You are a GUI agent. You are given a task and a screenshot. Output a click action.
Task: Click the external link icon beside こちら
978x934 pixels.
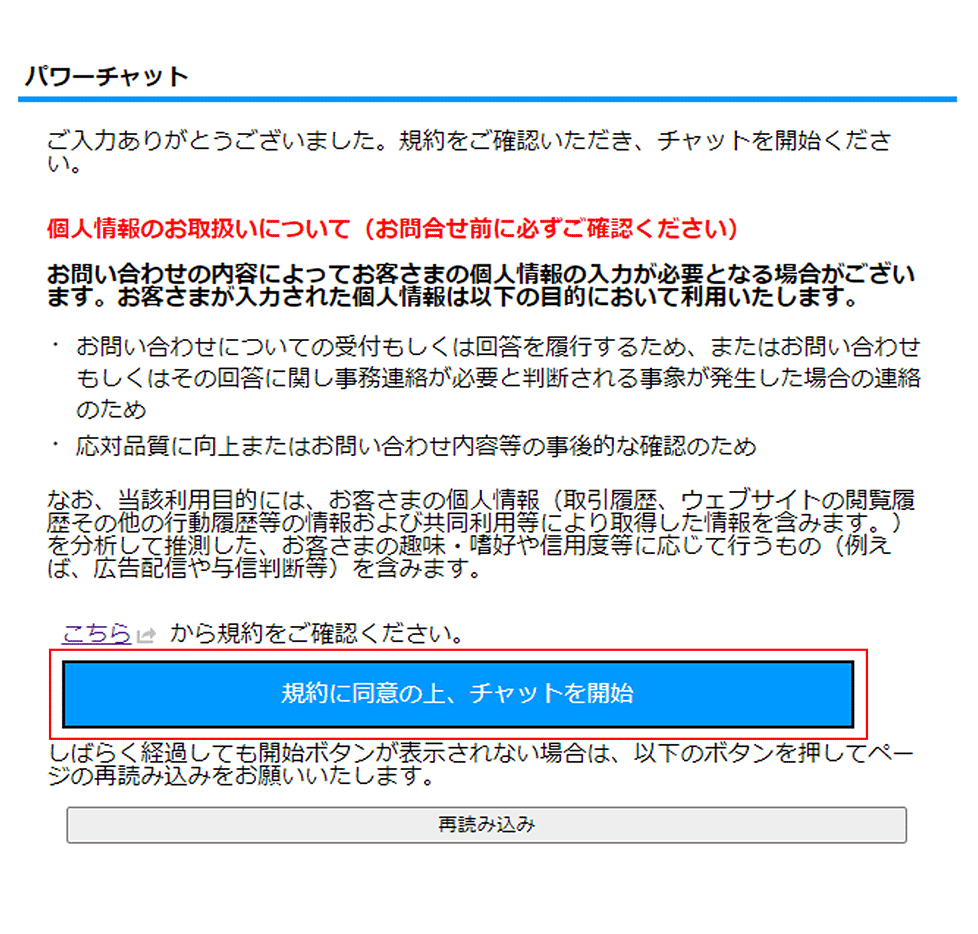146,635
